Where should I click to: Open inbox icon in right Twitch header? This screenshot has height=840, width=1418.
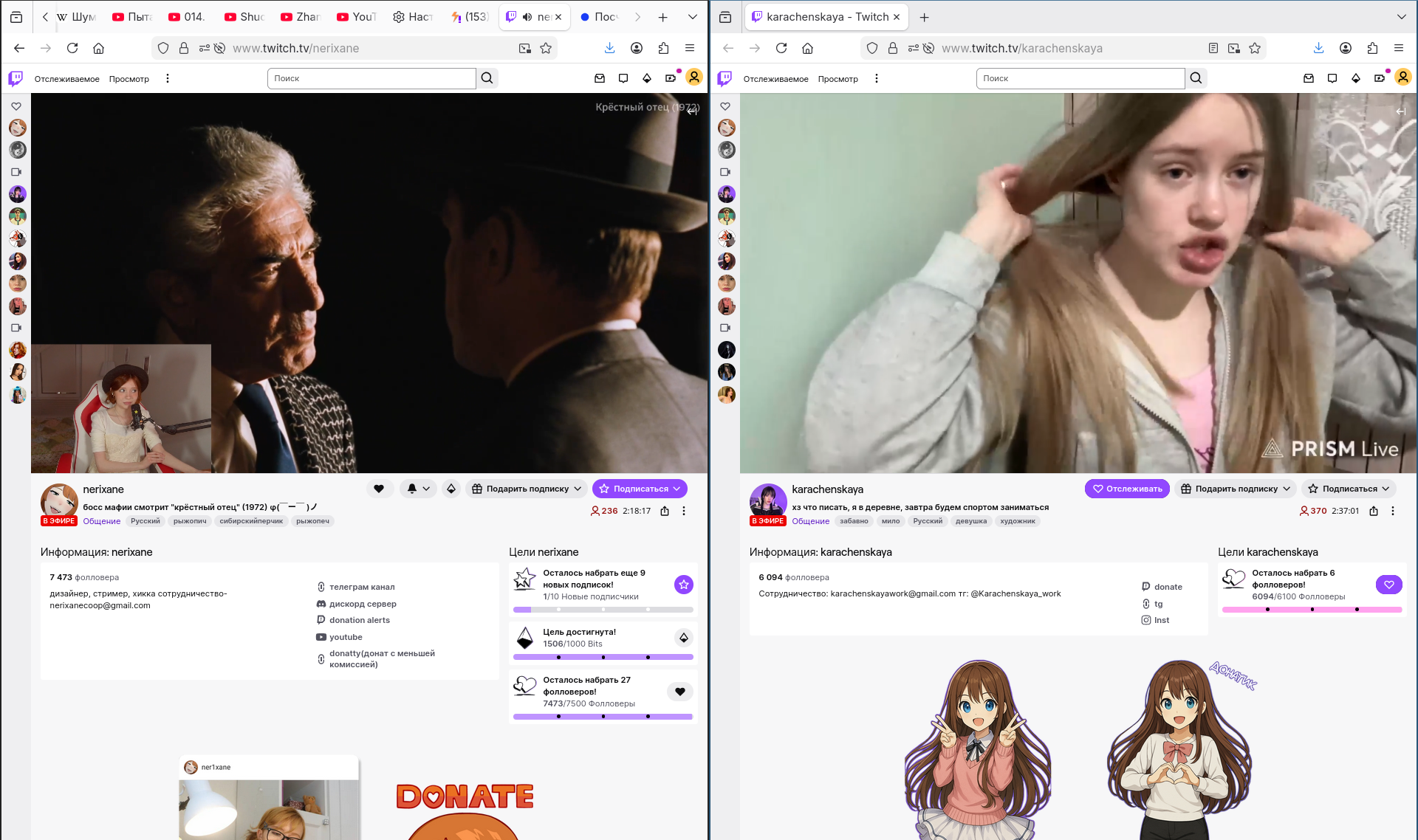pos(1308,78)
